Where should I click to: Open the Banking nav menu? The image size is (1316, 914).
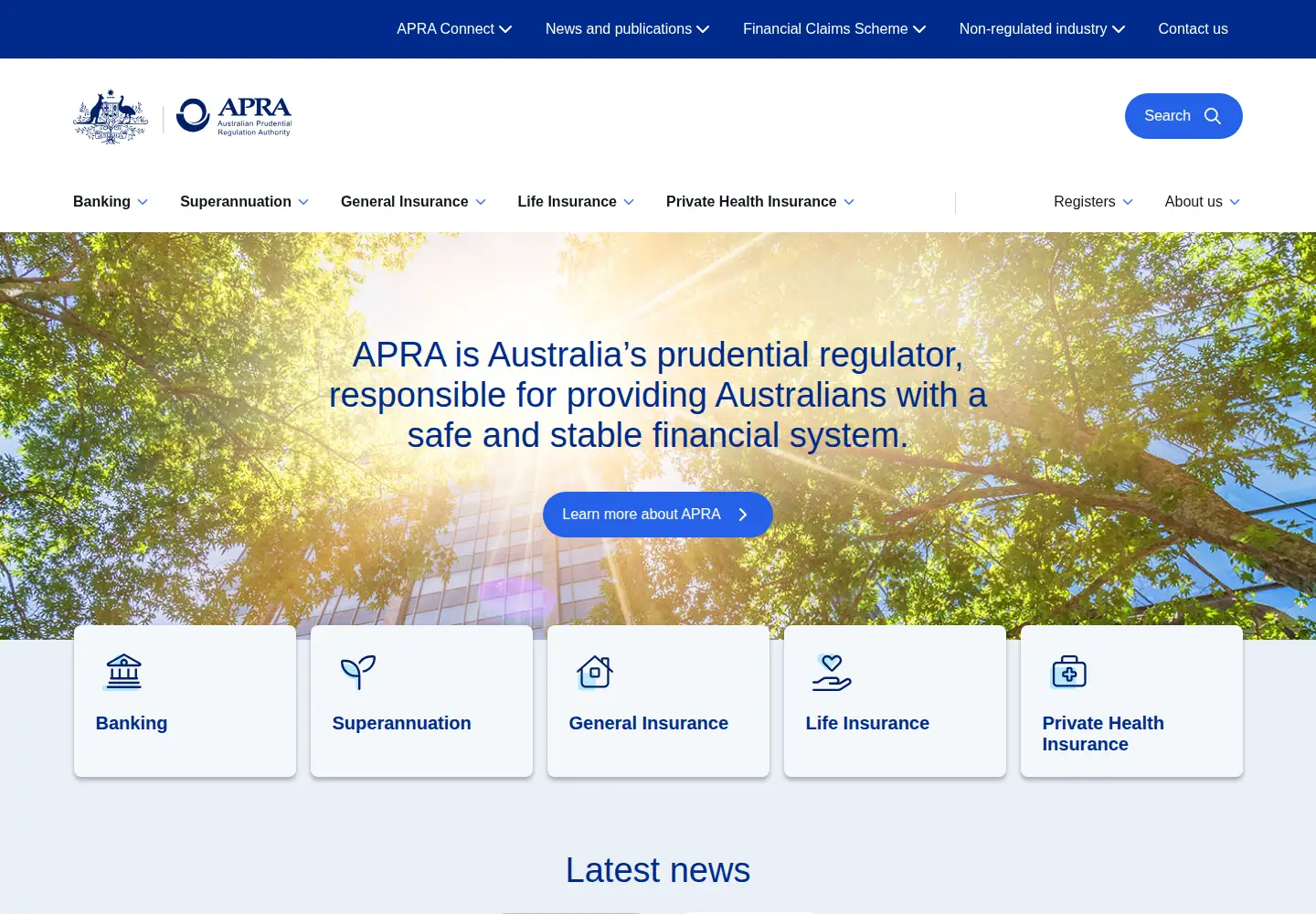click(111, 202)
